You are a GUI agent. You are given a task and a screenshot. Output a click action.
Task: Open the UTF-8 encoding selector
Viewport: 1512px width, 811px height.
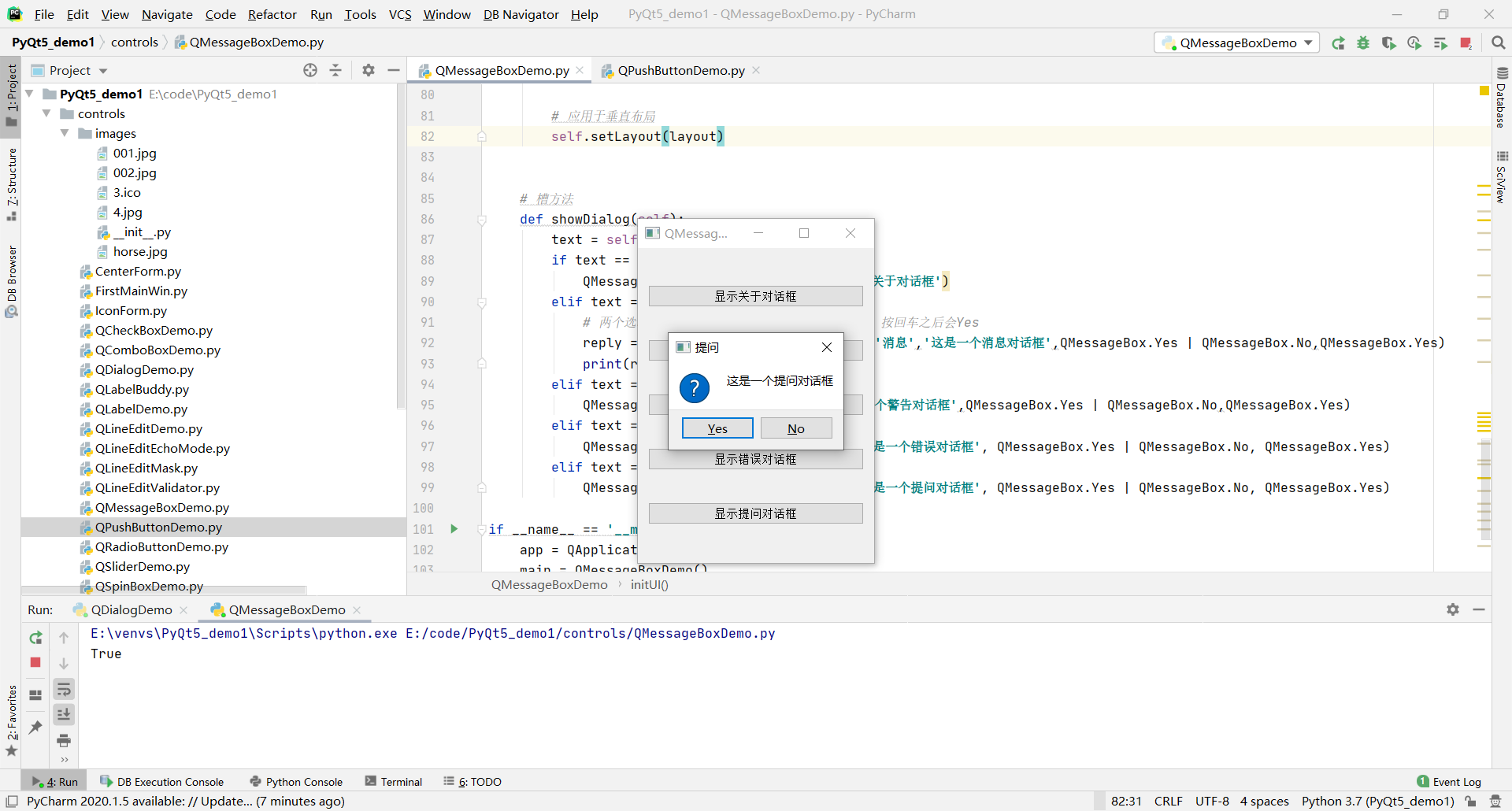point(1212,802)
